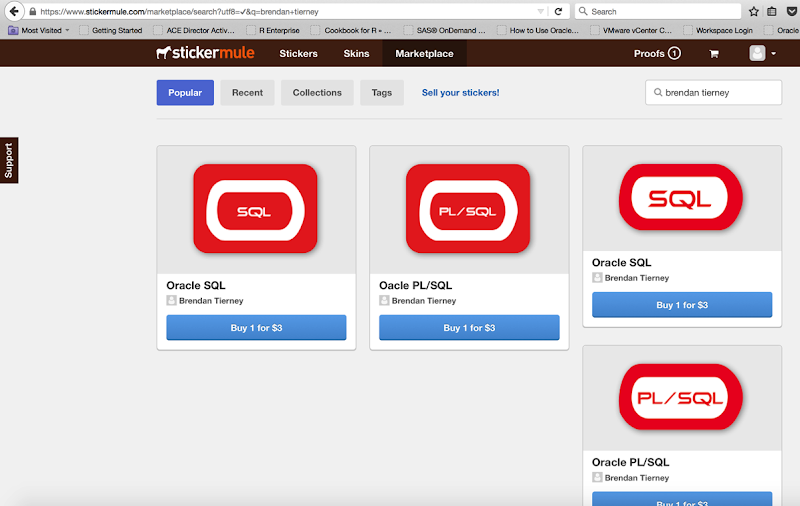Open the R Enterprise bookmark

pyautogui.click(x=273, y=31)
